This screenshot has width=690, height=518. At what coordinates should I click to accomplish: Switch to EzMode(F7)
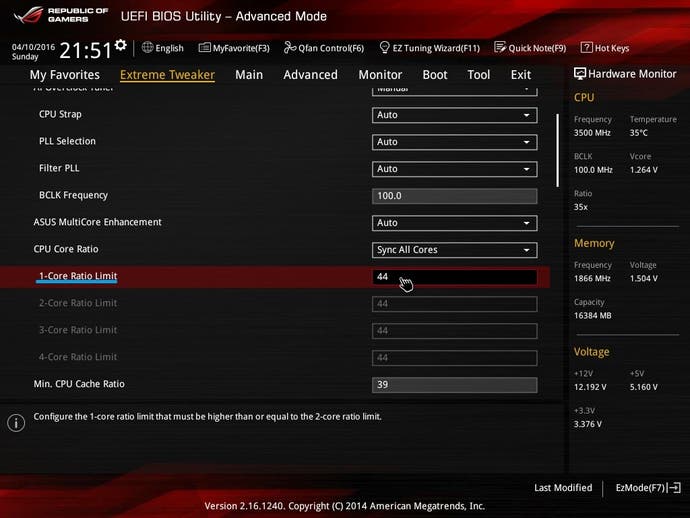tap(648, 488)
